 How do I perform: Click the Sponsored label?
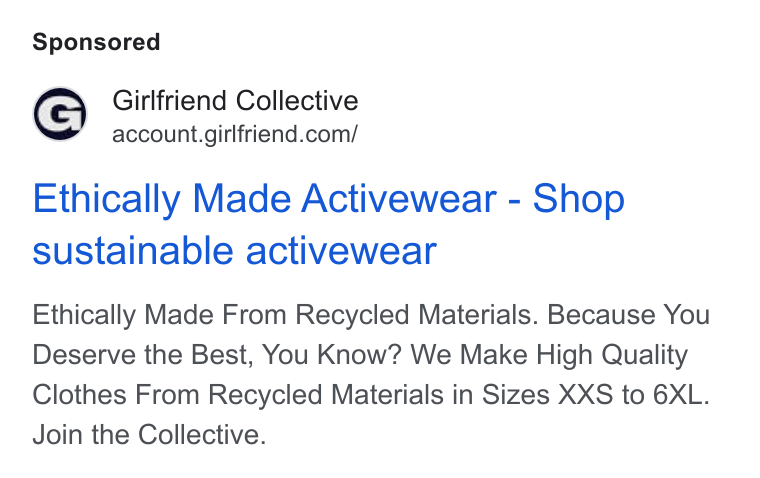[x=96, y=42]
